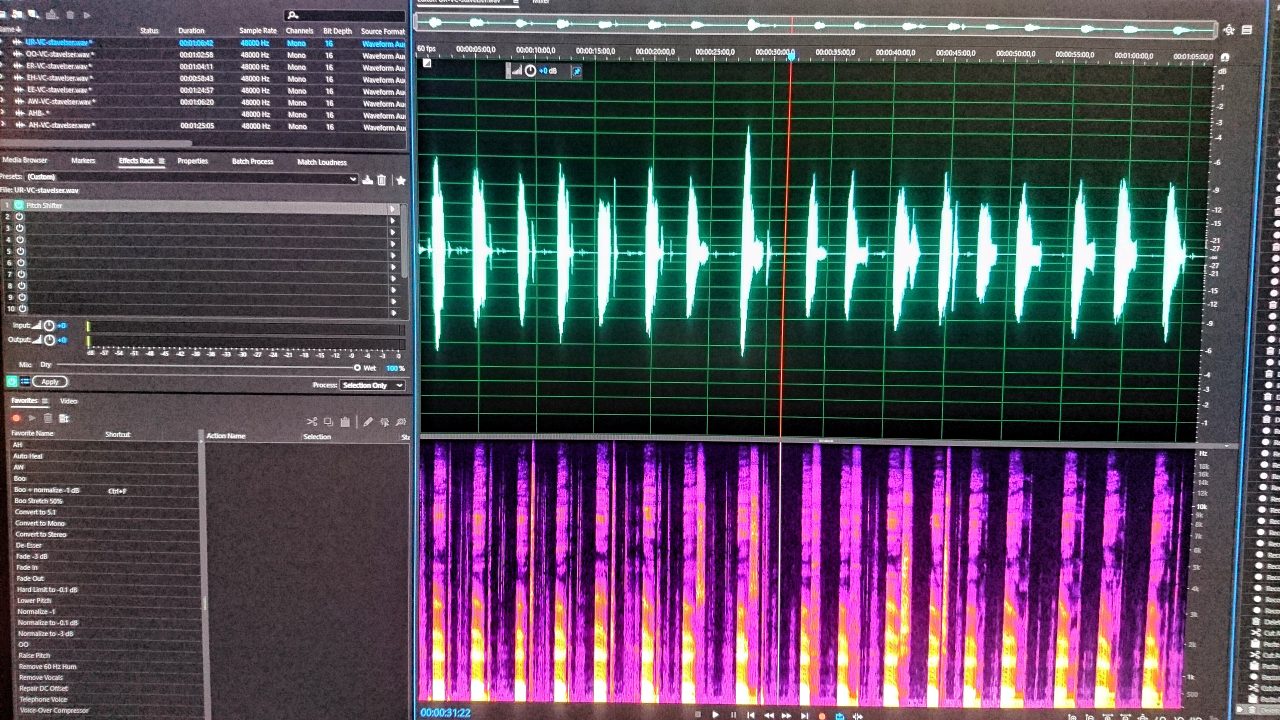The width and height of the screenshot is (1280, 720).
Task: Click the Cut icon in history toolbar
Action: coord(312,422)
